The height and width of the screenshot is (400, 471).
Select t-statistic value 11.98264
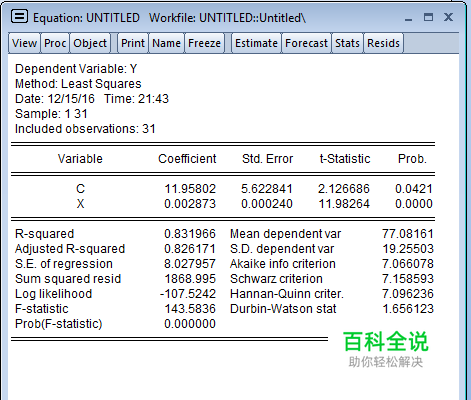click(344, 204)
